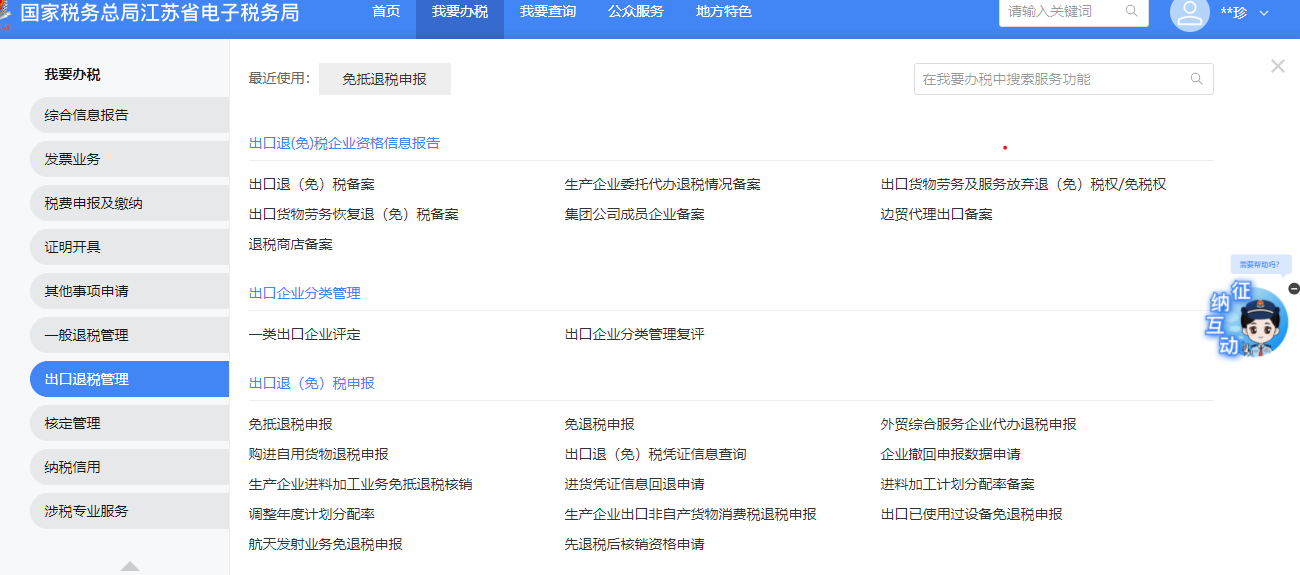Expand the user account dropdown arrow
1300x575 pixels.
(x=1264, y=13)
